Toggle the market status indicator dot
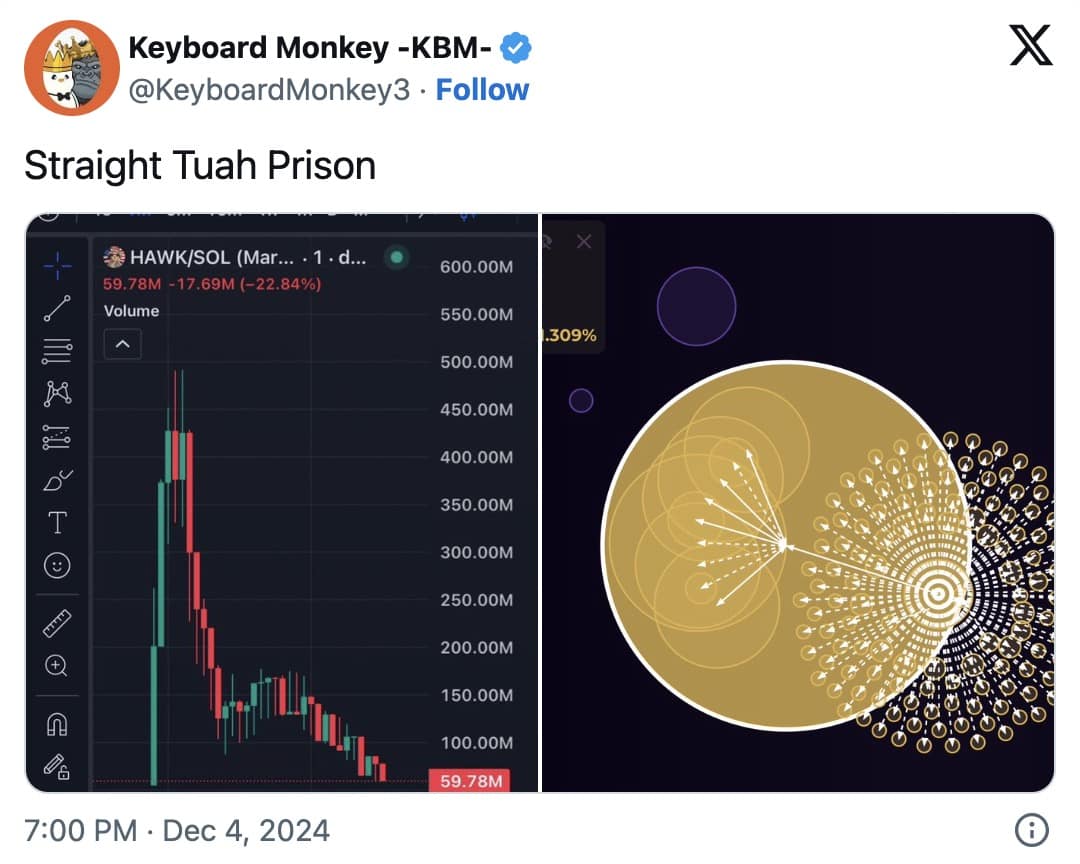This screenshot has width=1080, height=864. (x=397, y=257)
